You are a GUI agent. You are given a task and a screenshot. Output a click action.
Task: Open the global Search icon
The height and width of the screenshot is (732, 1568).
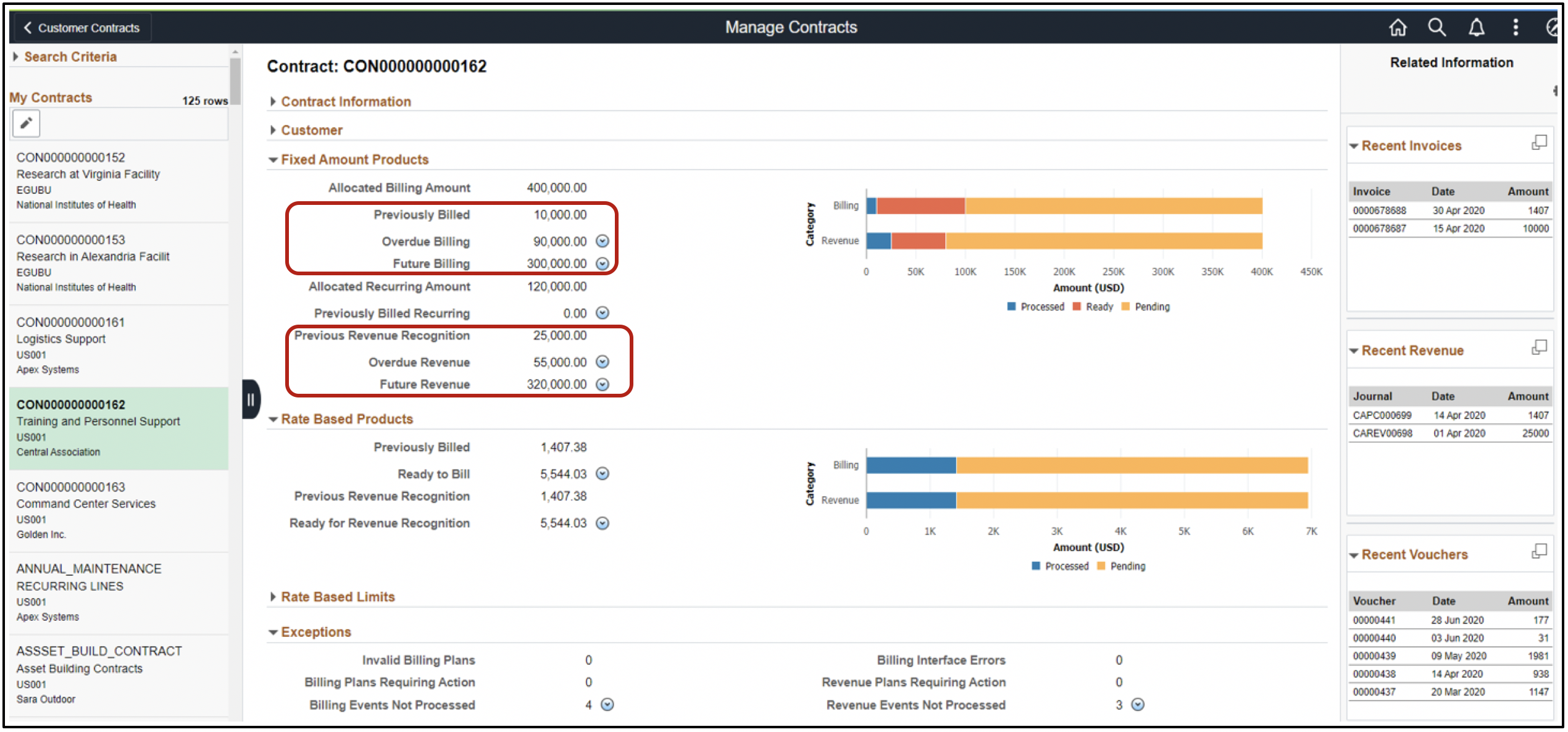(1437, 27)
